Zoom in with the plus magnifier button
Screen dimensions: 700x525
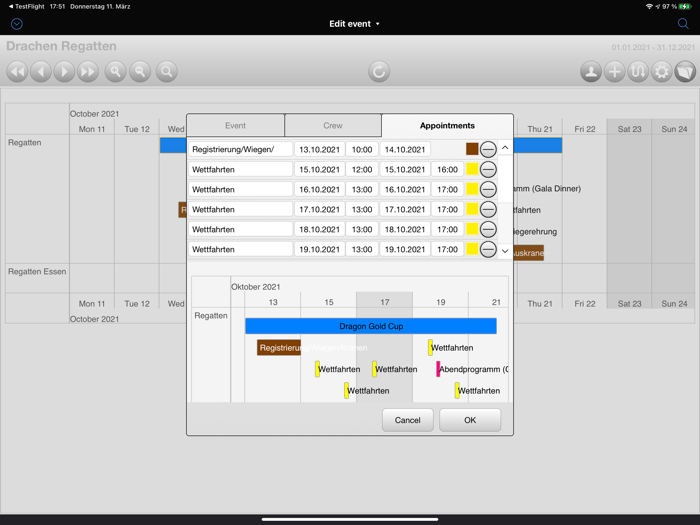coord(116,71)
